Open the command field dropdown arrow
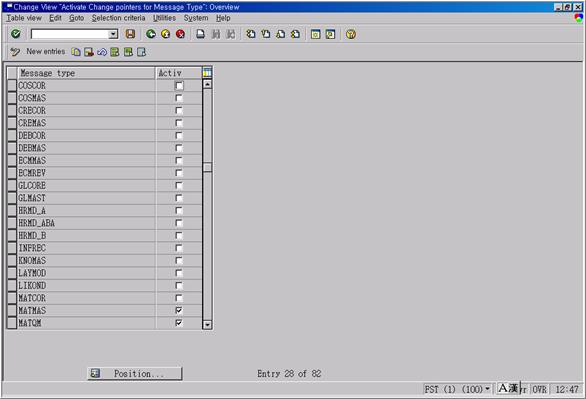 point(113,34)
